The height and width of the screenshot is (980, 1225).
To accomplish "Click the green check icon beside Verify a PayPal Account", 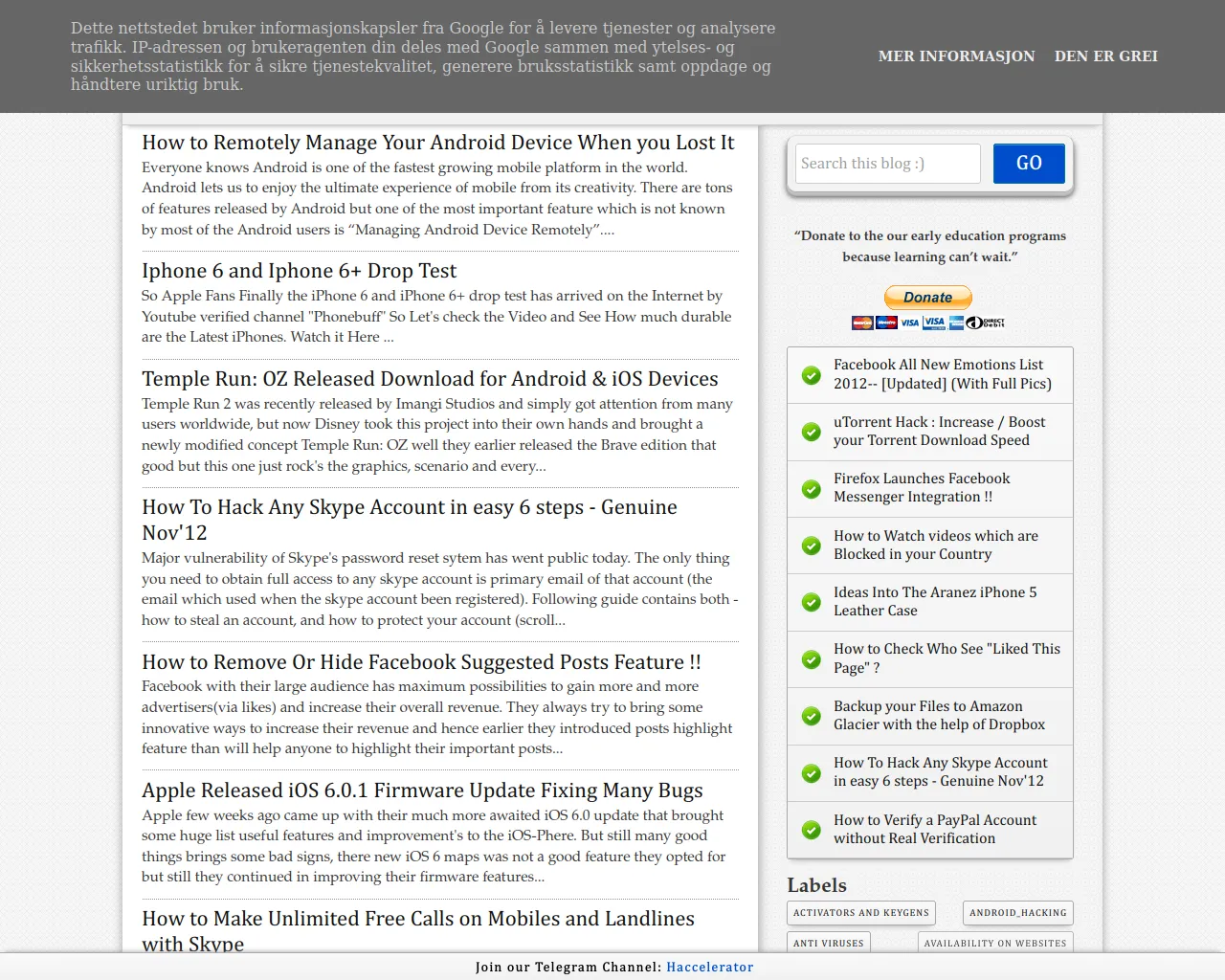I will 812,830.
